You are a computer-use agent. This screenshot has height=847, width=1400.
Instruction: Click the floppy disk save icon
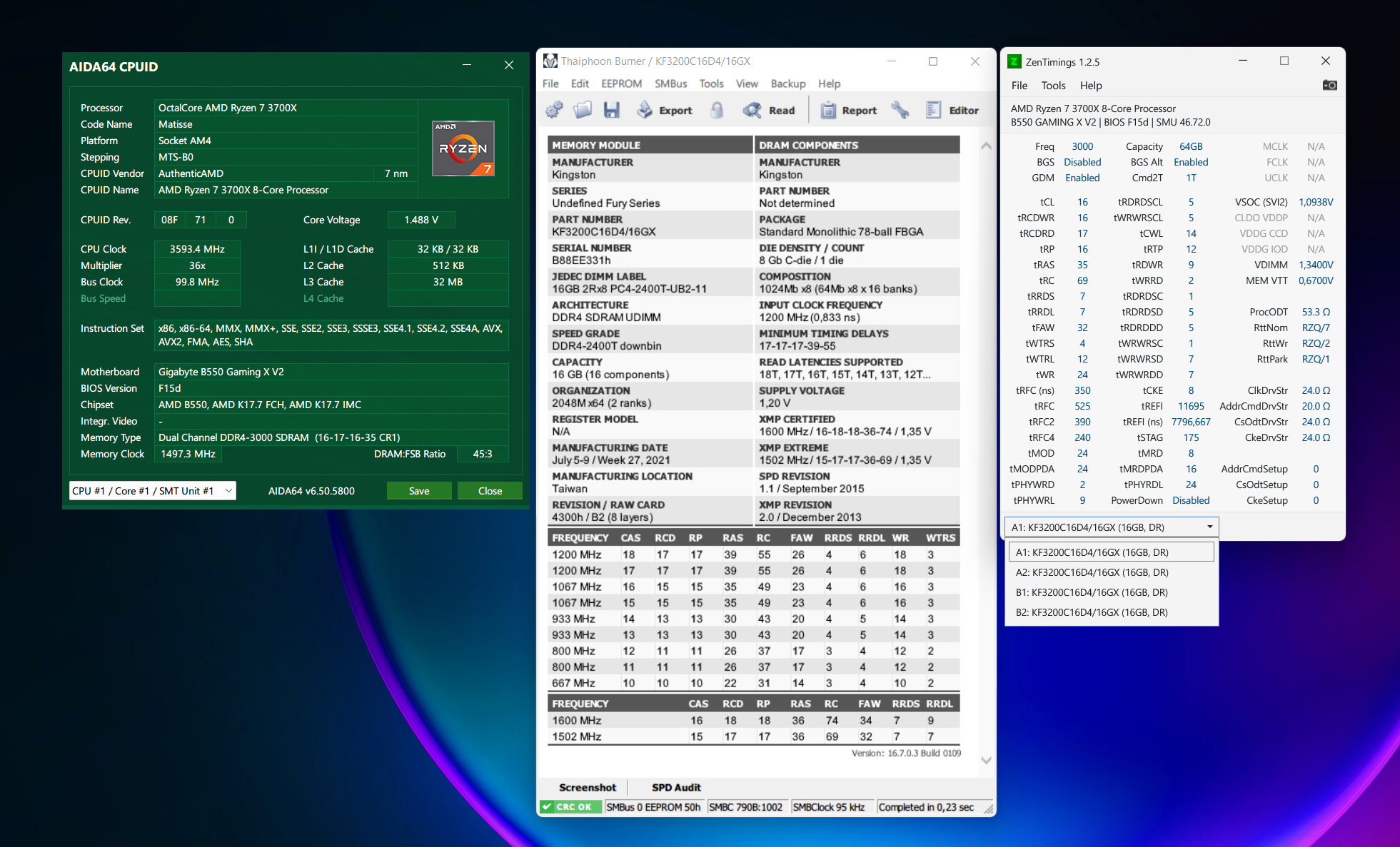tap(611, 110)
